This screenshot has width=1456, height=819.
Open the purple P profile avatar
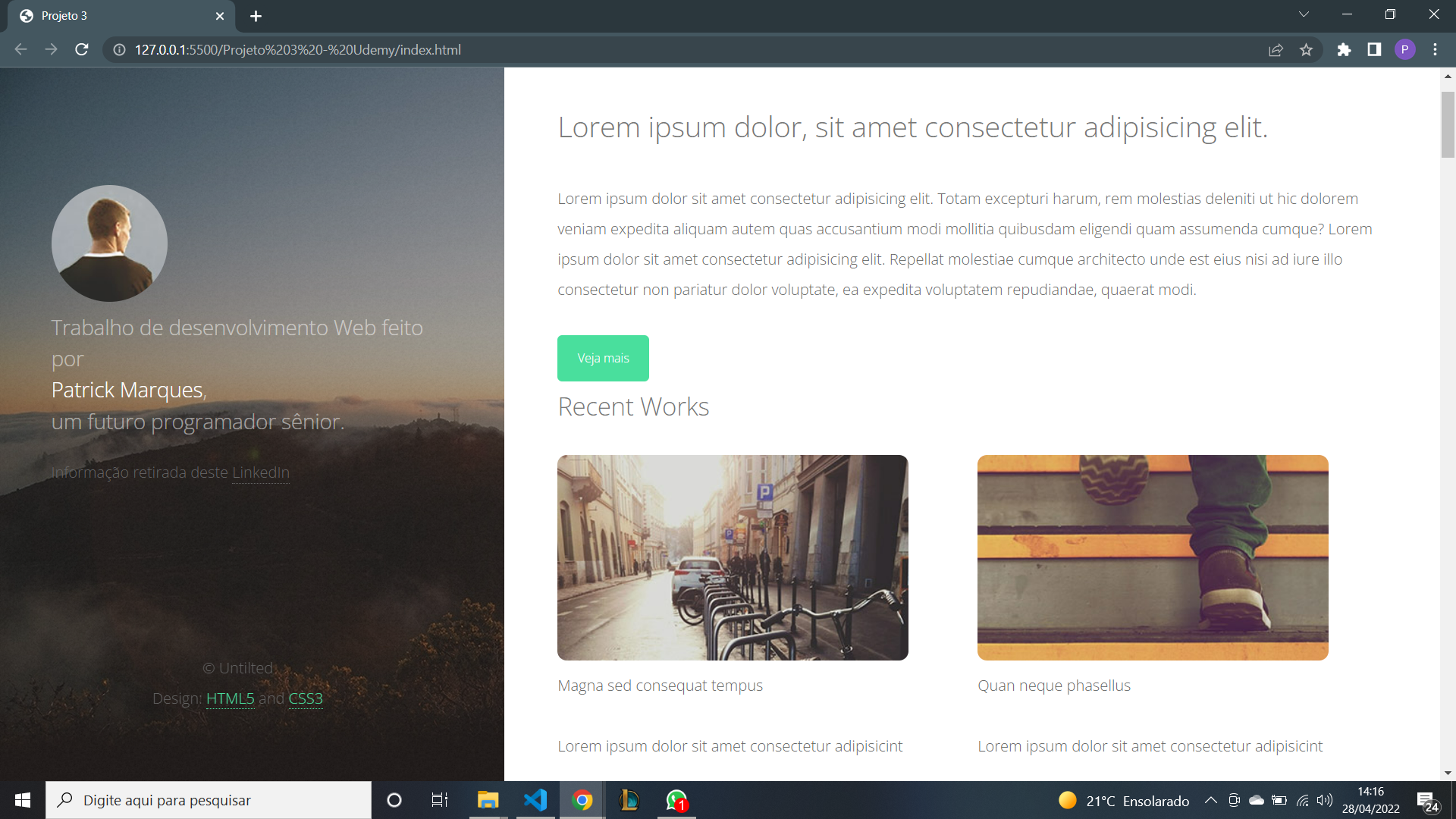pos(1404,50)
